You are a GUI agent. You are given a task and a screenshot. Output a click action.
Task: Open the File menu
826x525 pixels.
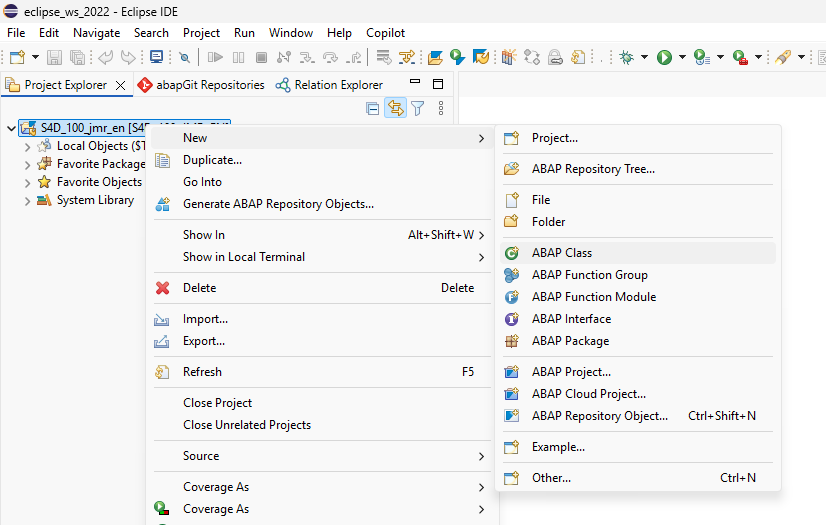(16, 33)
